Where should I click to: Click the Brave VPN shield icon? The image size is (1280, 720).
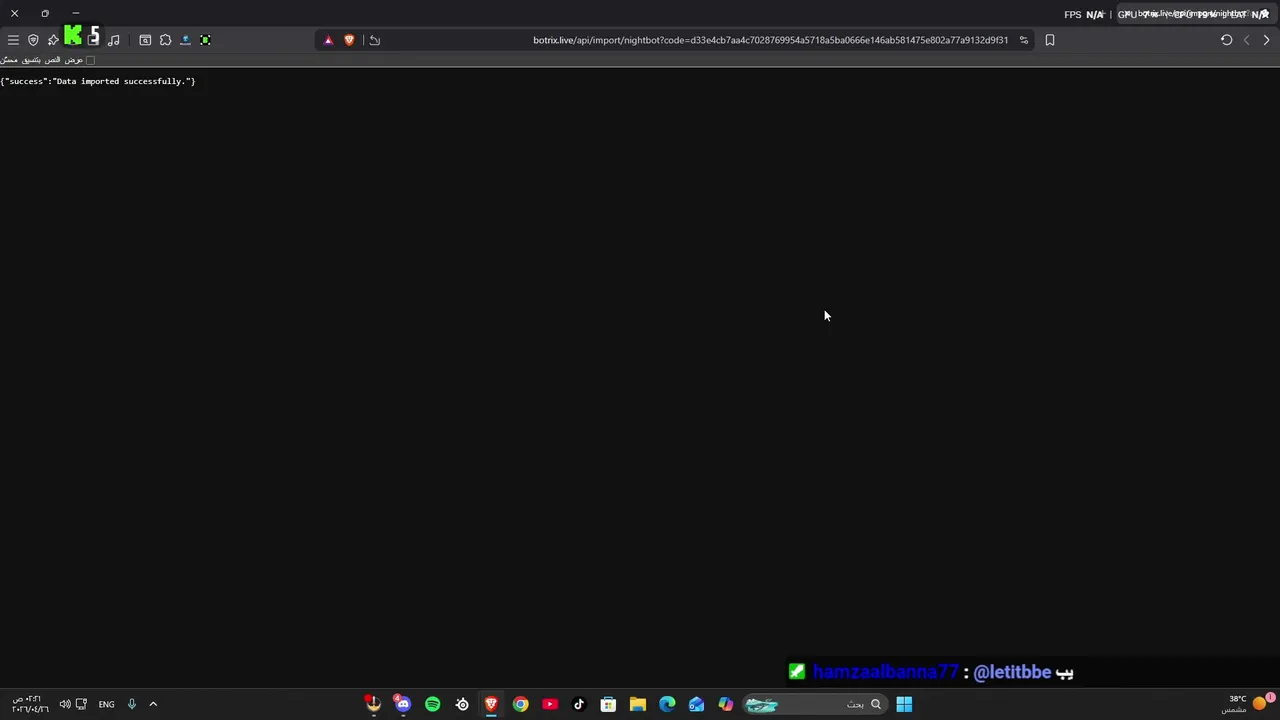pyautogui.click(x=33, y=40)
